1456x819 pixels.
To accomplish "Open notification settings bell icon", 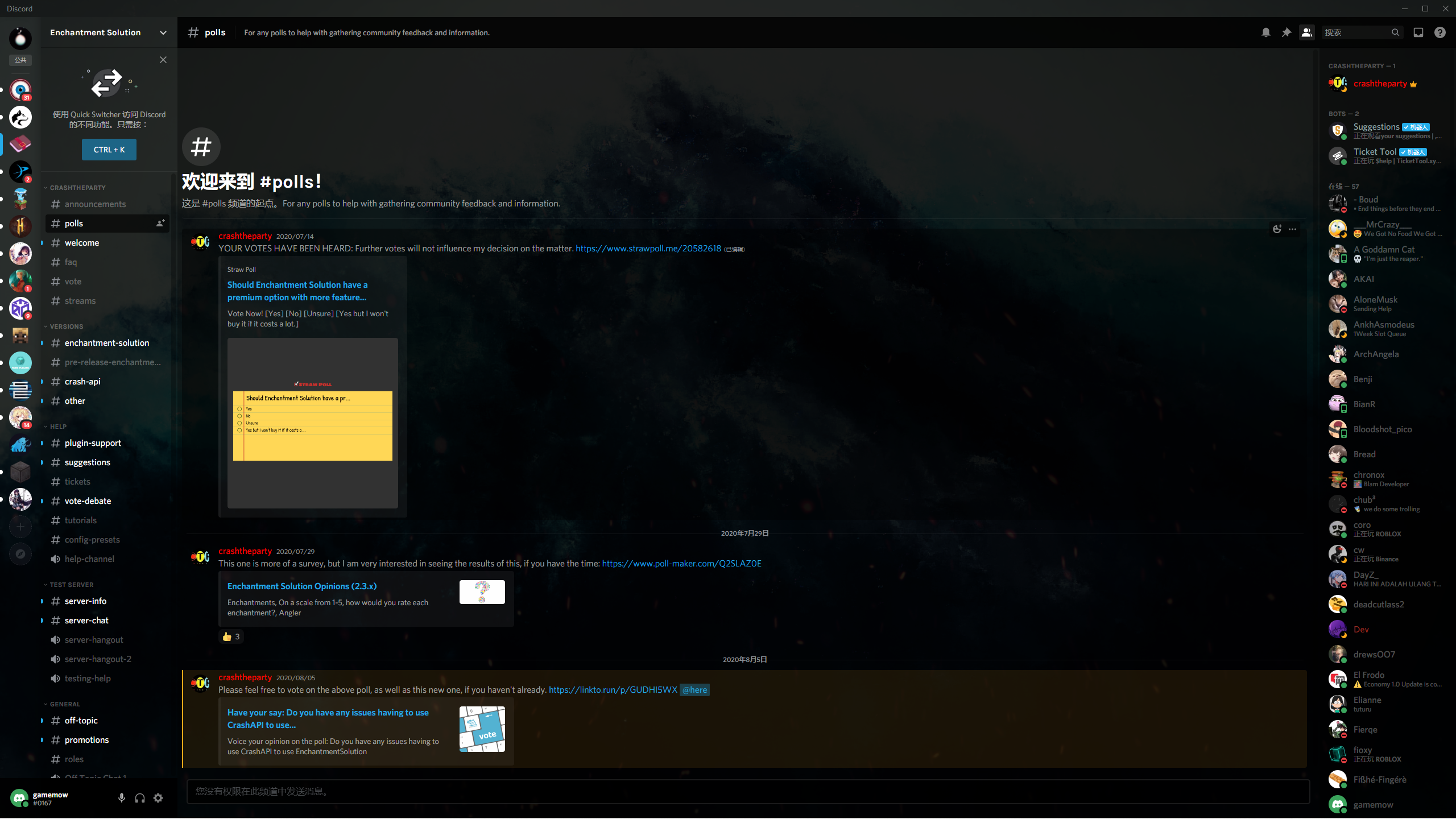I will tap(1265, 32).
